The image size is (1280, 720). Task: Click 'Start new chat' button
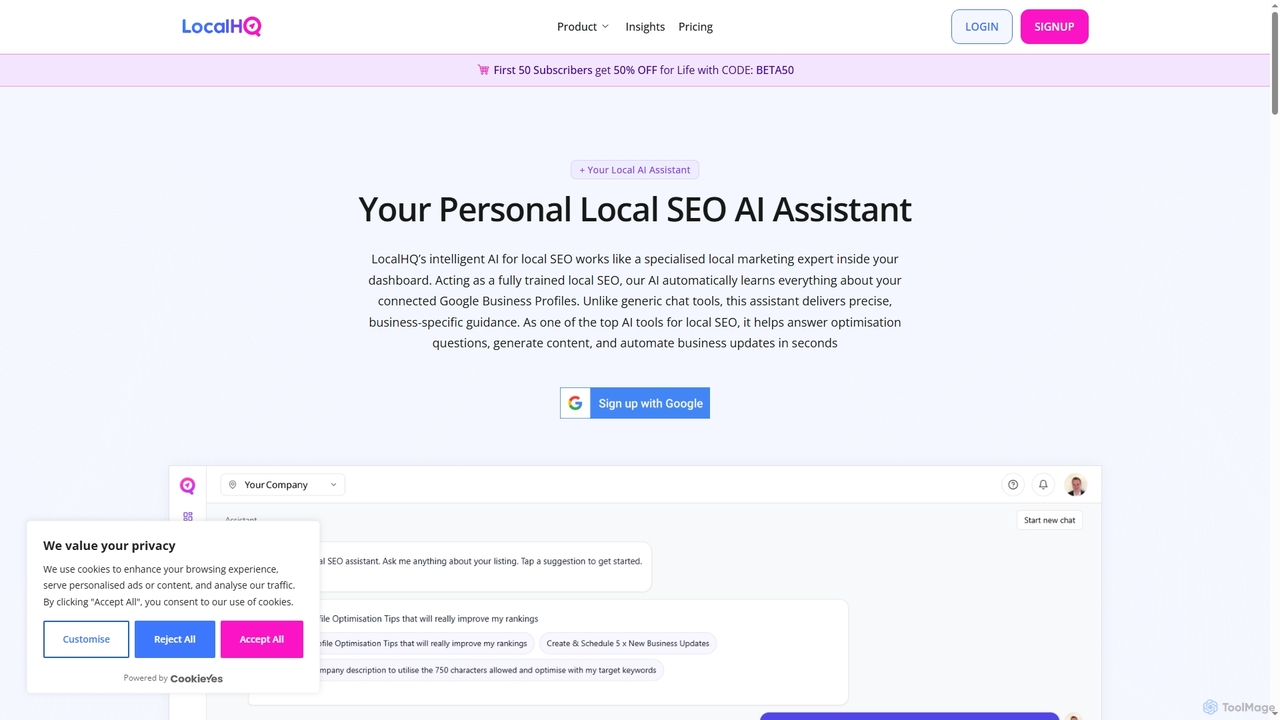tap(1050, 520)
